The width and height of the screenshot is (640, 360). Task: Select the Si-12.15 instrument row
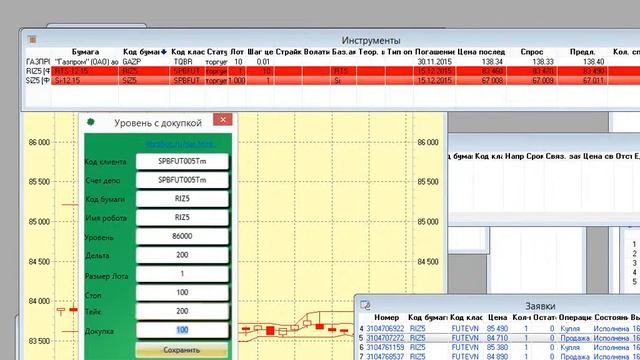pyautogui.click(x=333, y=80)
